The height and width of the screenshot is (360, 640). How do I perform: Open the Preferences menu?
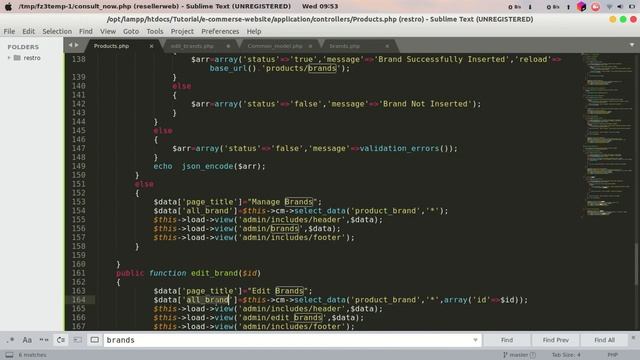point(220,31)
